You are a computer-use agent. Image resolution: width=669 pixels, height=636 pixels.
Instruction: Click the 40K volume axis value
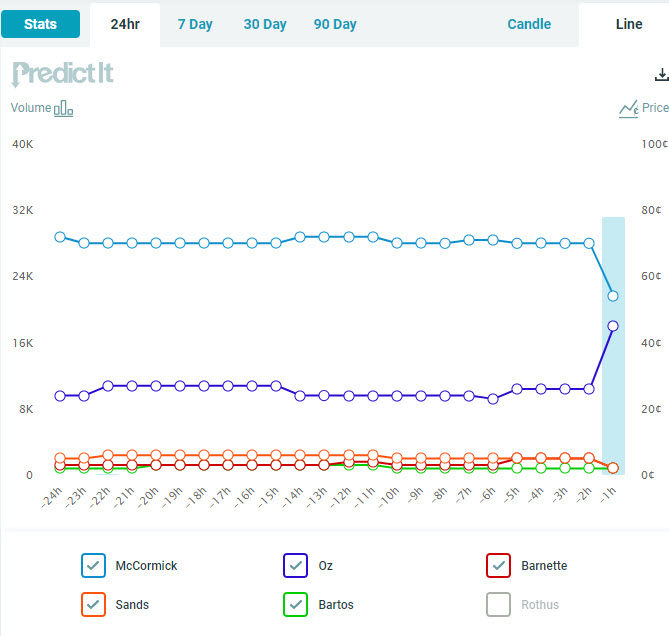[x=23, y=144]
